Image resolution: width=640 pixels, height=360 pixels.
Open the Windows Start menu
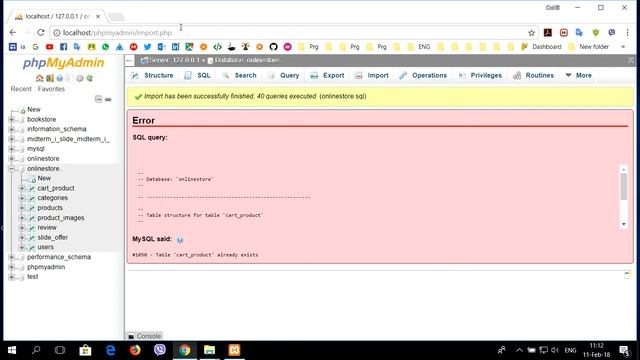point(12,350)
